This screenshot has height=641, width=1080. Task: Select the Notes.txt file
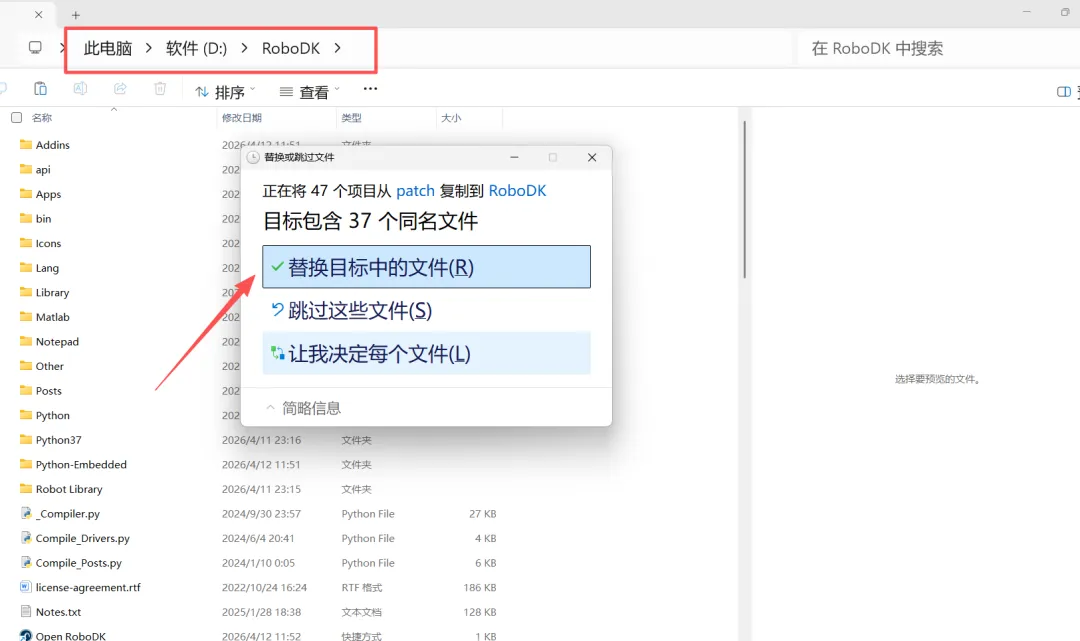(58, 612)
